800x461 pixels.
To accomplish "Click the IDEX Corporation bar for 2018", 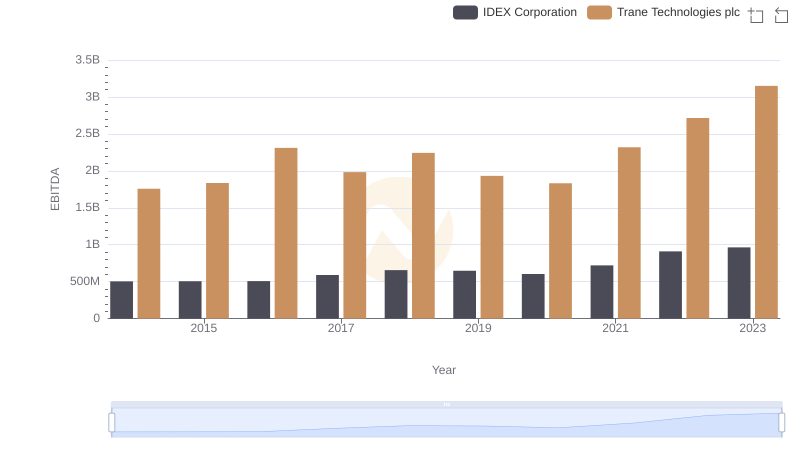I will tap(396, 294).
